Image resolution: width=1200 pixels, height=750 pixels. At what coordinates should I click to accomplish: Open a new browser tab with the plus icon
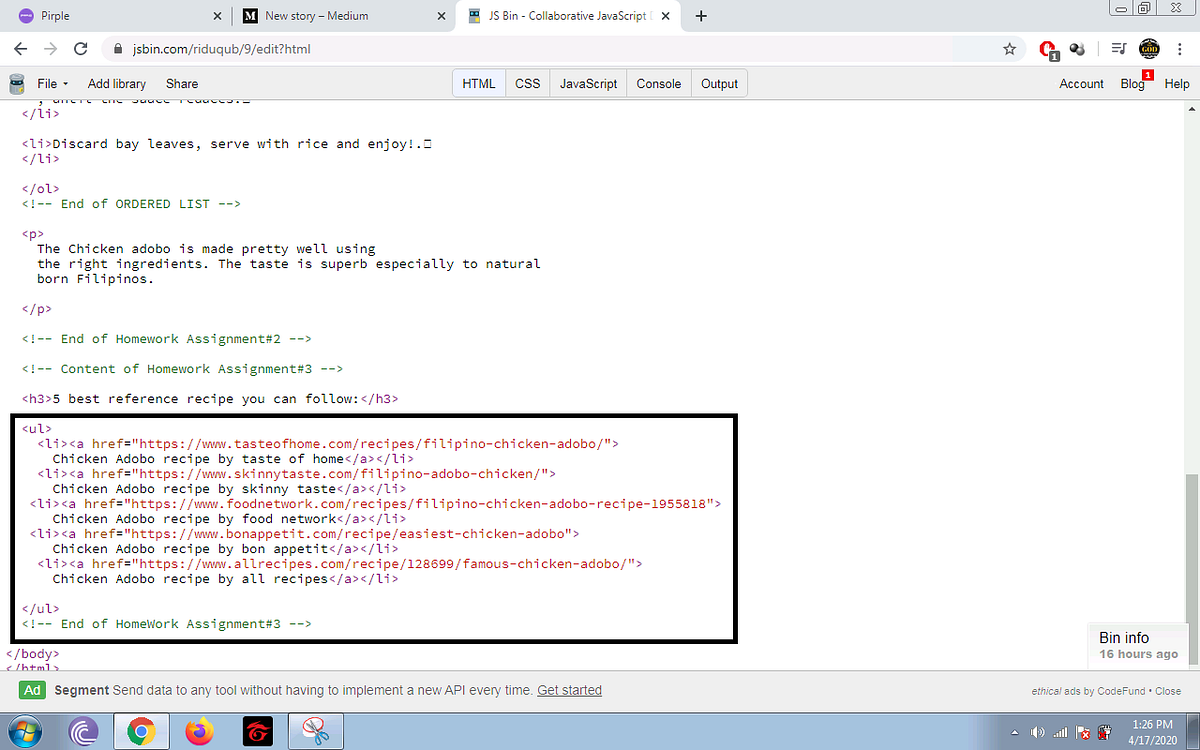pos(700,15)
